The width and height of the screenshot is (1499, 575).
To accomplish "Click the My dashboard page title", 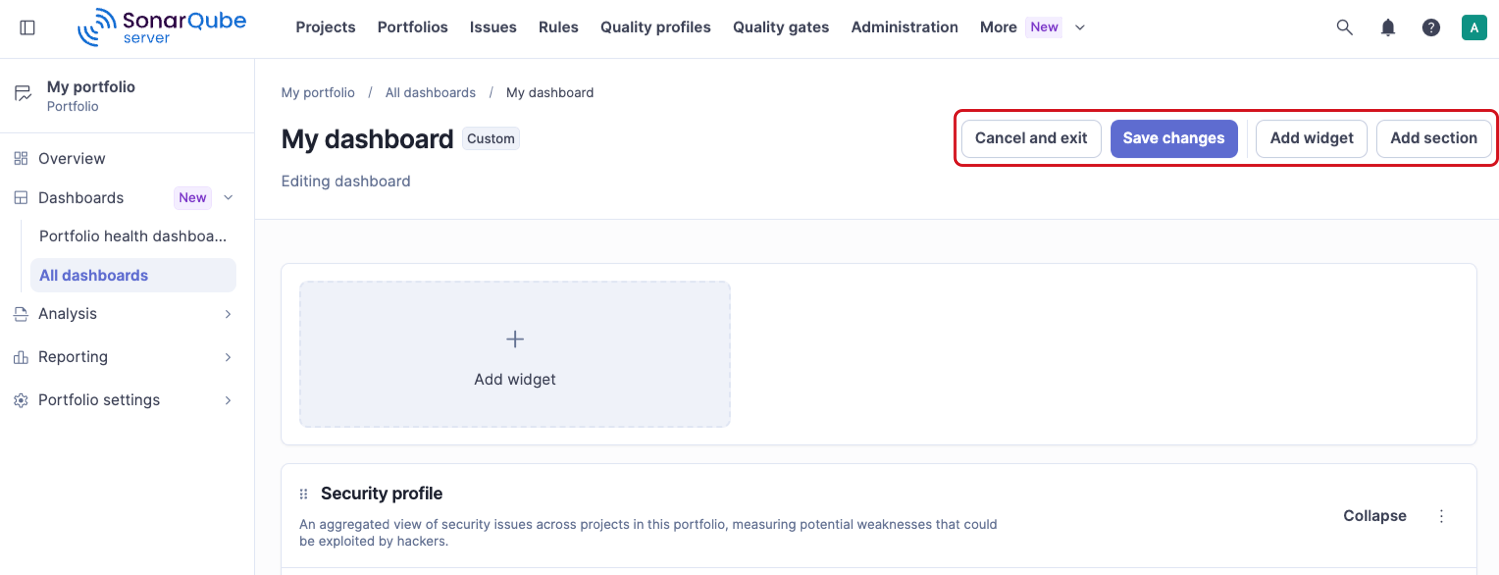I will click(x=367, y=139).
